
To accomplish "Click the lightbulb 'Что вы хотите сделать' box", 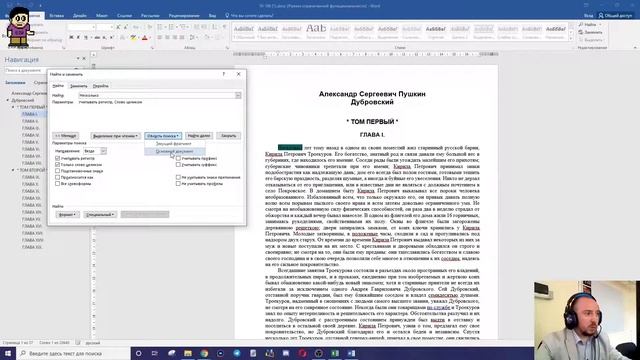I will click(249, 16).
